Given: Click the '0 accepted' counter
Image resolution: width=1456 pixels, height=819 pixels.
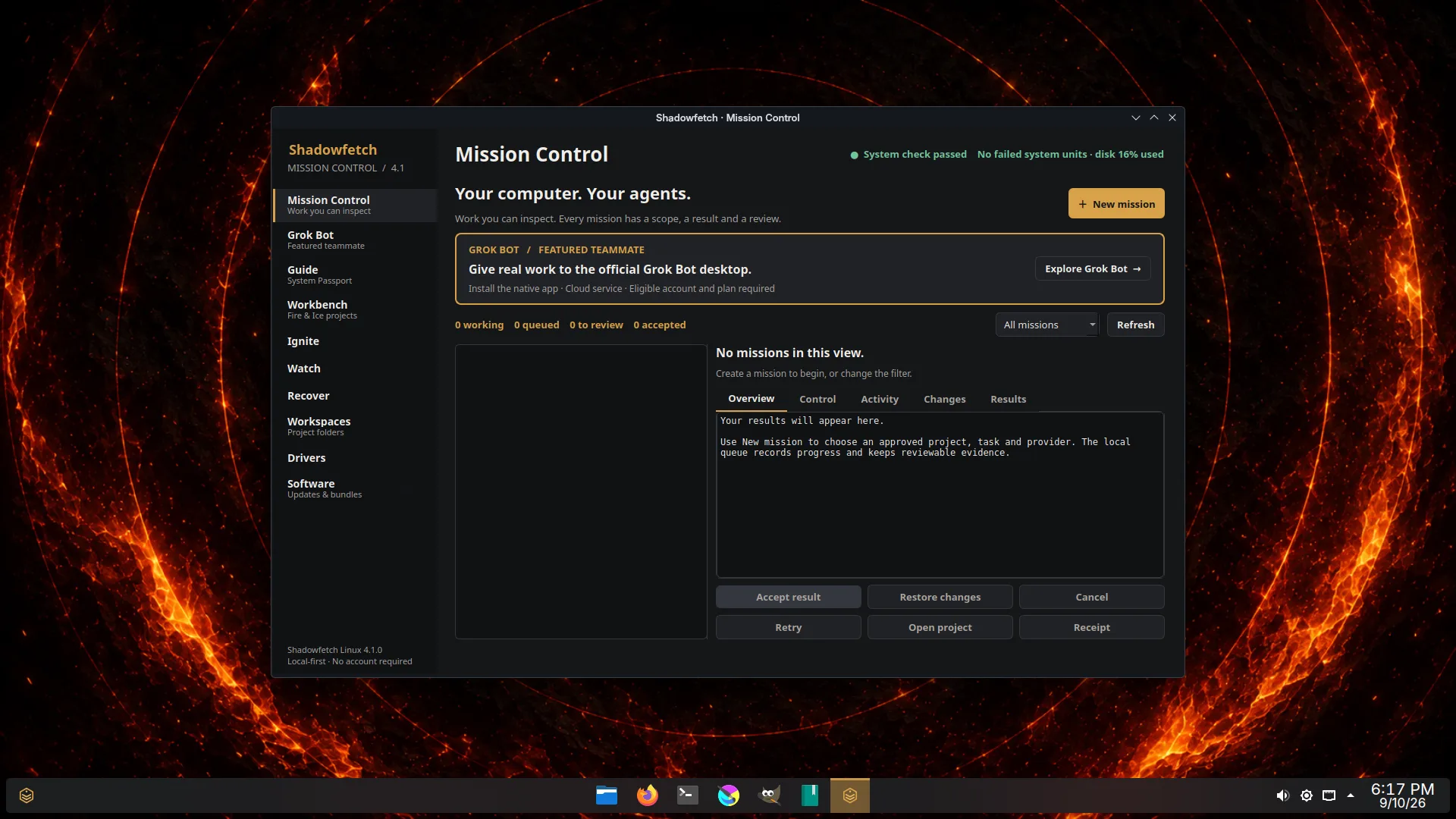Looking at the screenshot, I should [x=659, y=325].
